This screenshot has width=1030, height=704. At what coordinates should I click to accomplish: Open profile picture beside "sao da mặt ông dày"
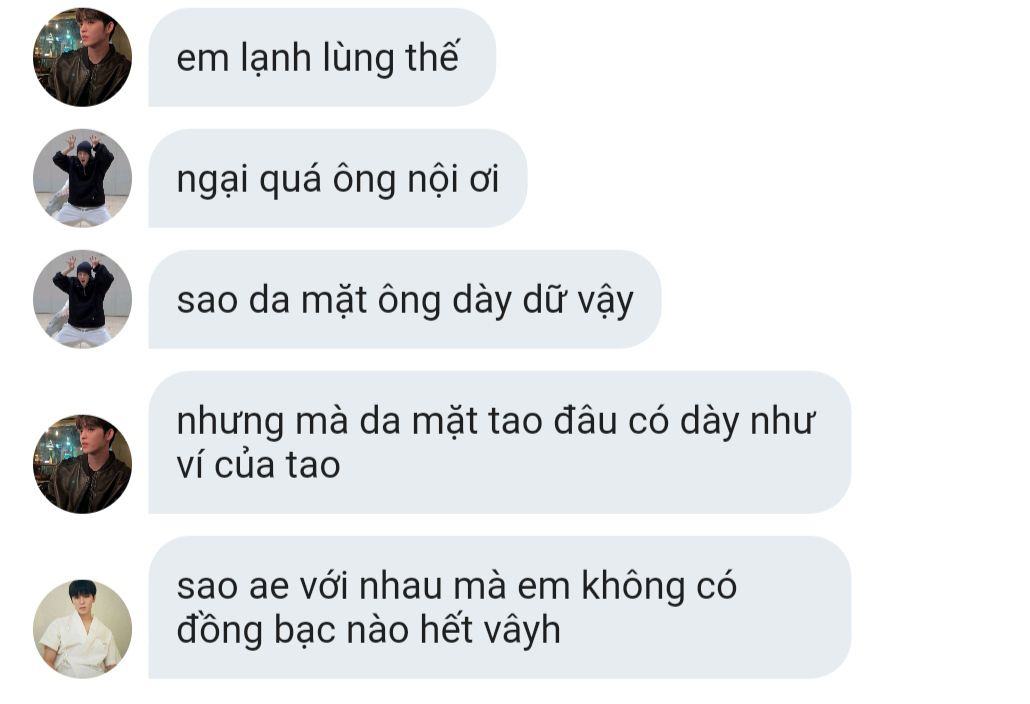(x=82, y=299)
